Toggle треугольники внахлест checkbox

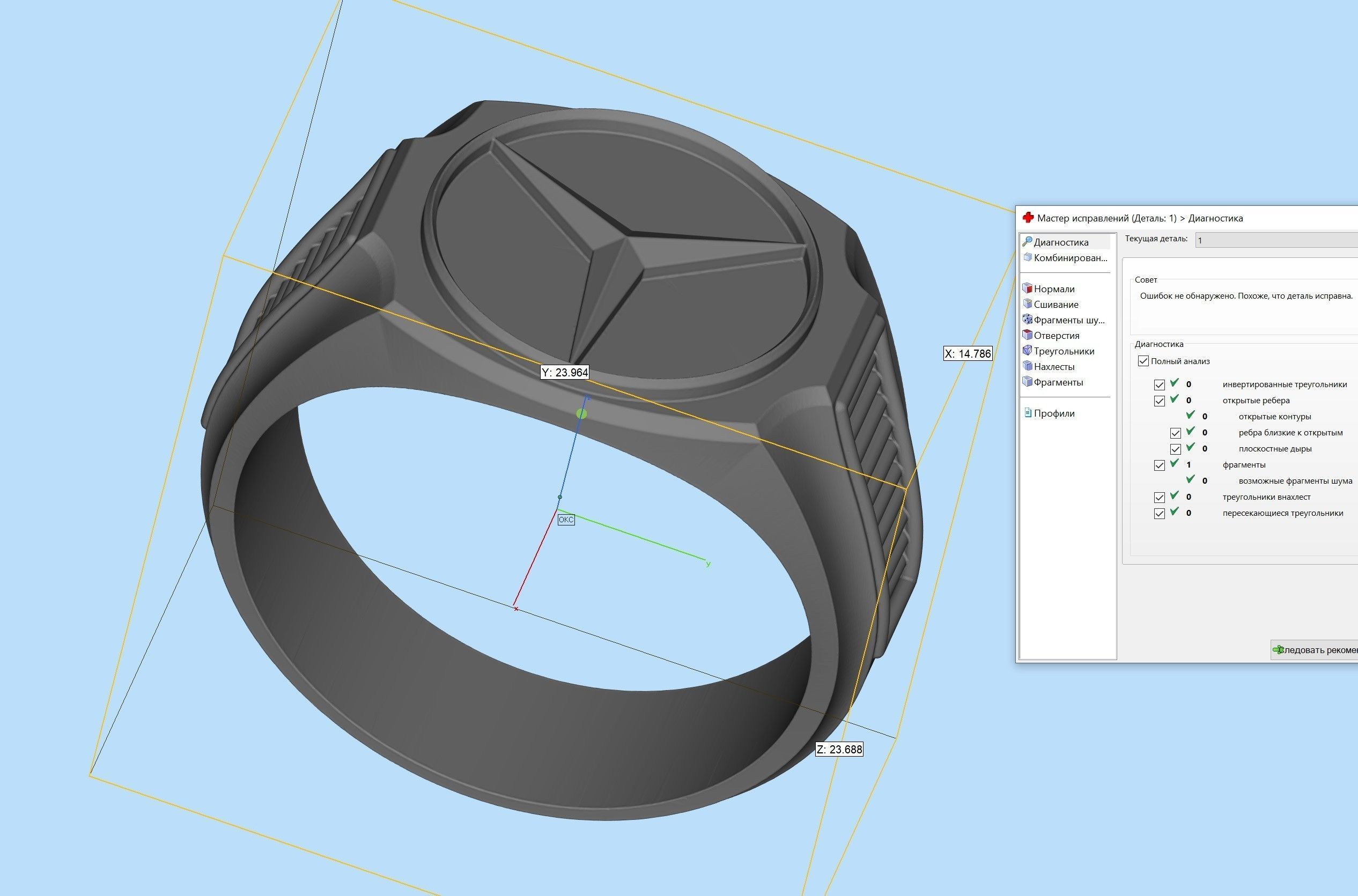(1159, 497)
